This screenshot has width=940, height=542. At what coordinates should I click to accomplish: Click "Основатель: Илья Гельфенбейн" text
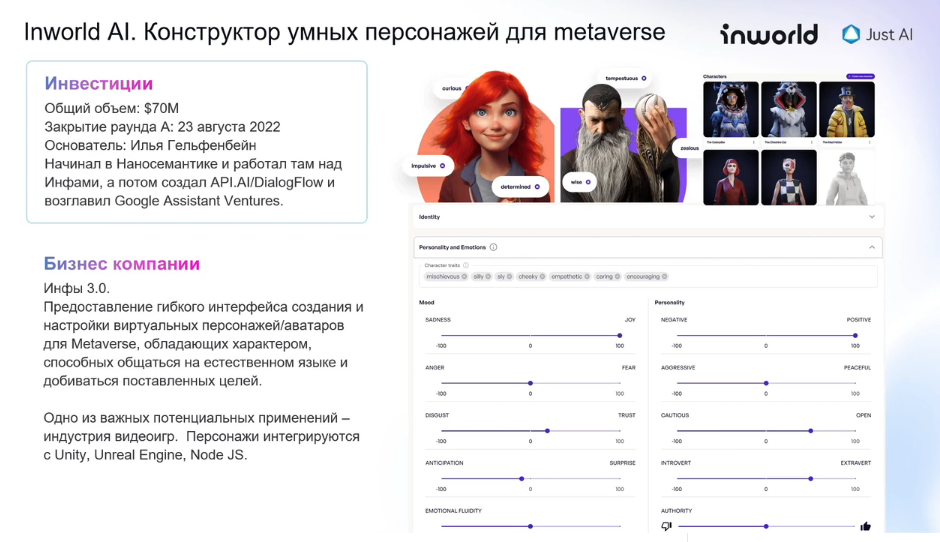(150, 146)
